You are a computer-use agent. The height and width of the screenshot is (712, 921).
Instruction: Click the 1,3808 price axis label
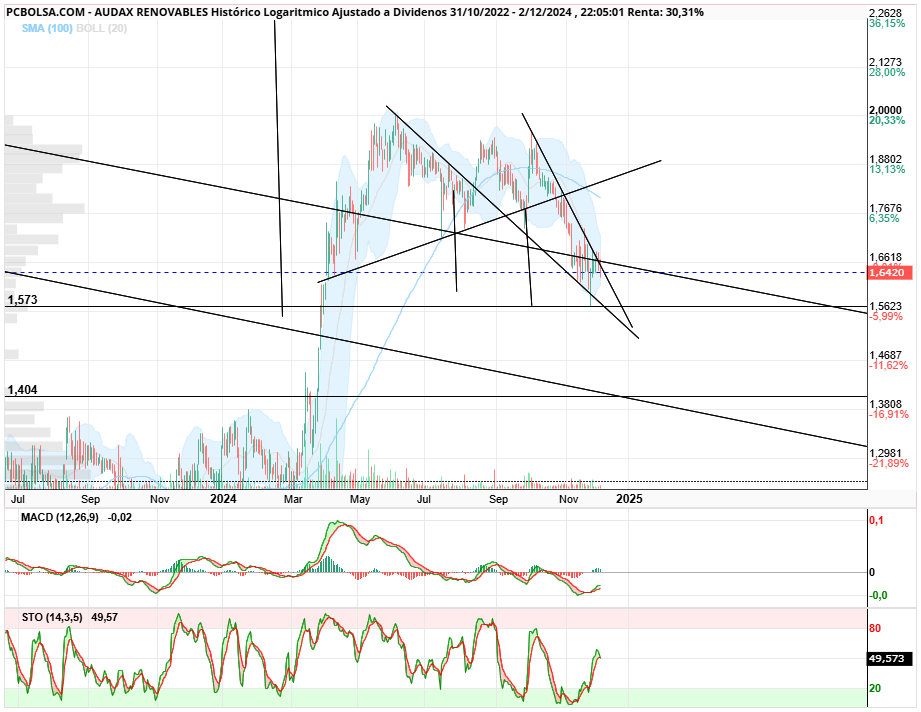(885, 404)
